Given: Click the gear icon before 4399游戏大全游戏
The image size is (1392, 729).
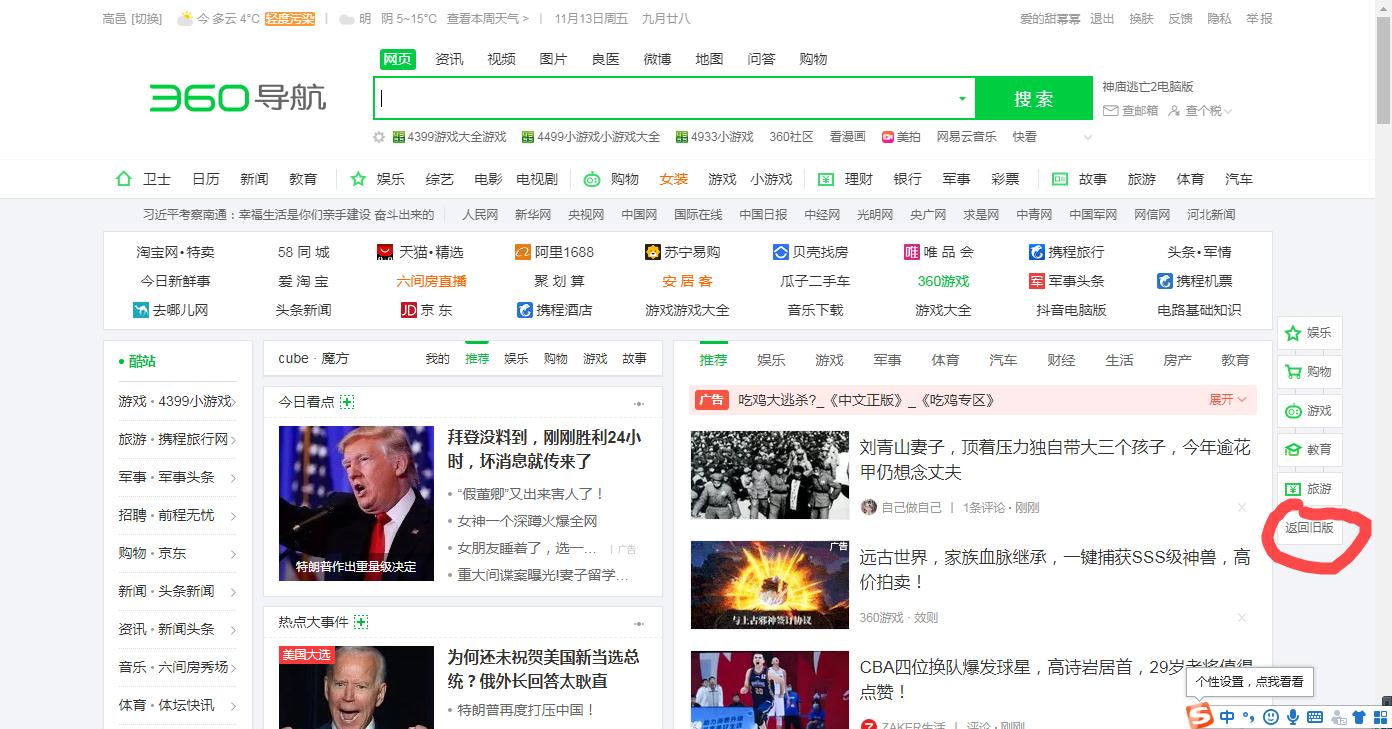Looking at the screenshot, I should point(379,137).
